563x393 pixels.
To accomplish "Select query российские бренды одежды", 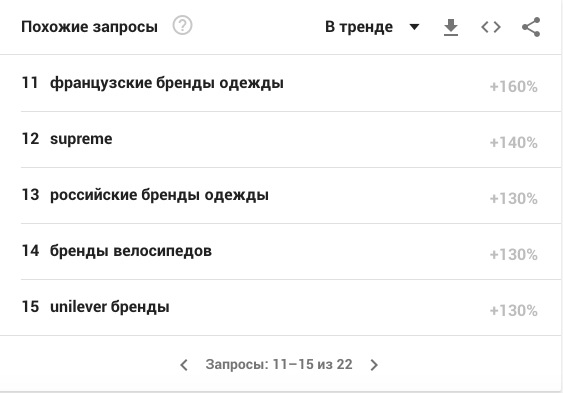I will 159,195.
